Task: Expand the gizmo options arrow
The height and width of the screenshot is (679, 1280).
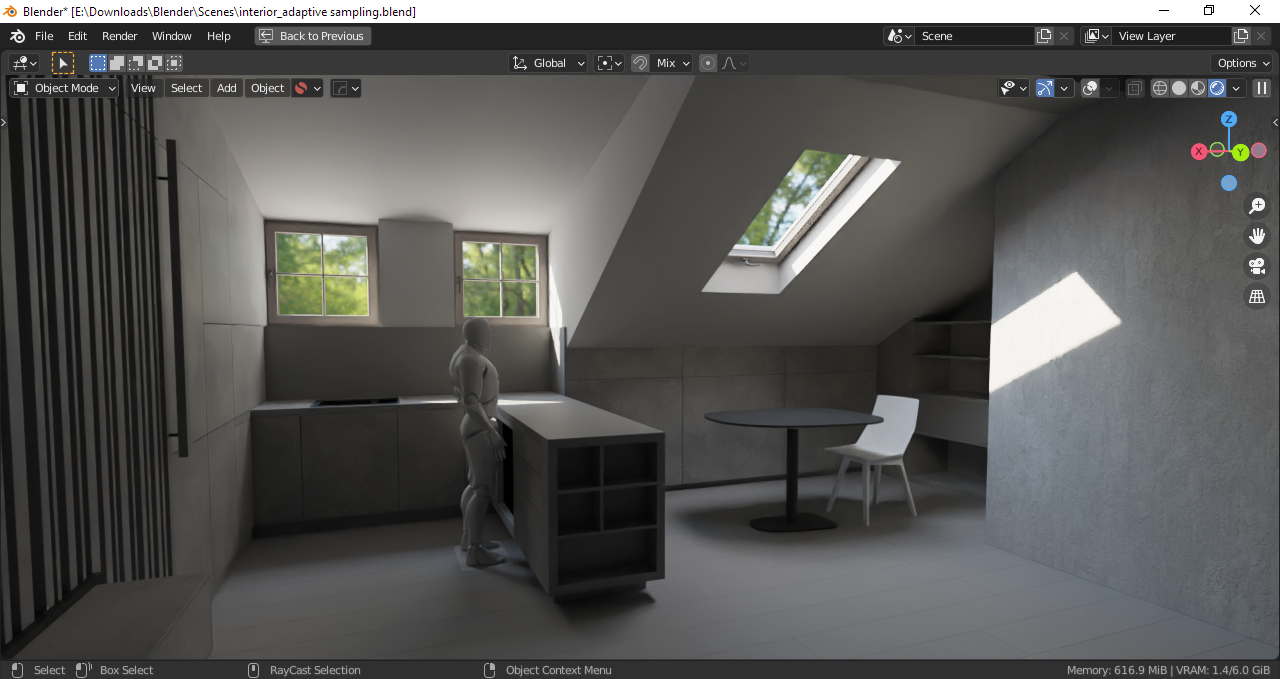Action: (x=1065, y=88)
